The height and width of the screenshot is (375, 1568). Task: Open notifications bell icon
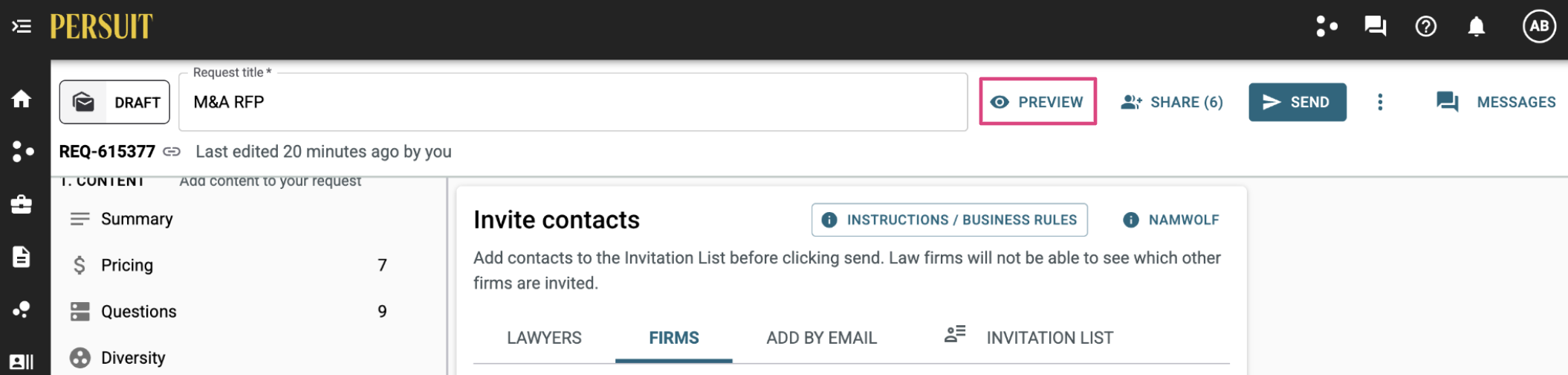tap(1476, 27)
